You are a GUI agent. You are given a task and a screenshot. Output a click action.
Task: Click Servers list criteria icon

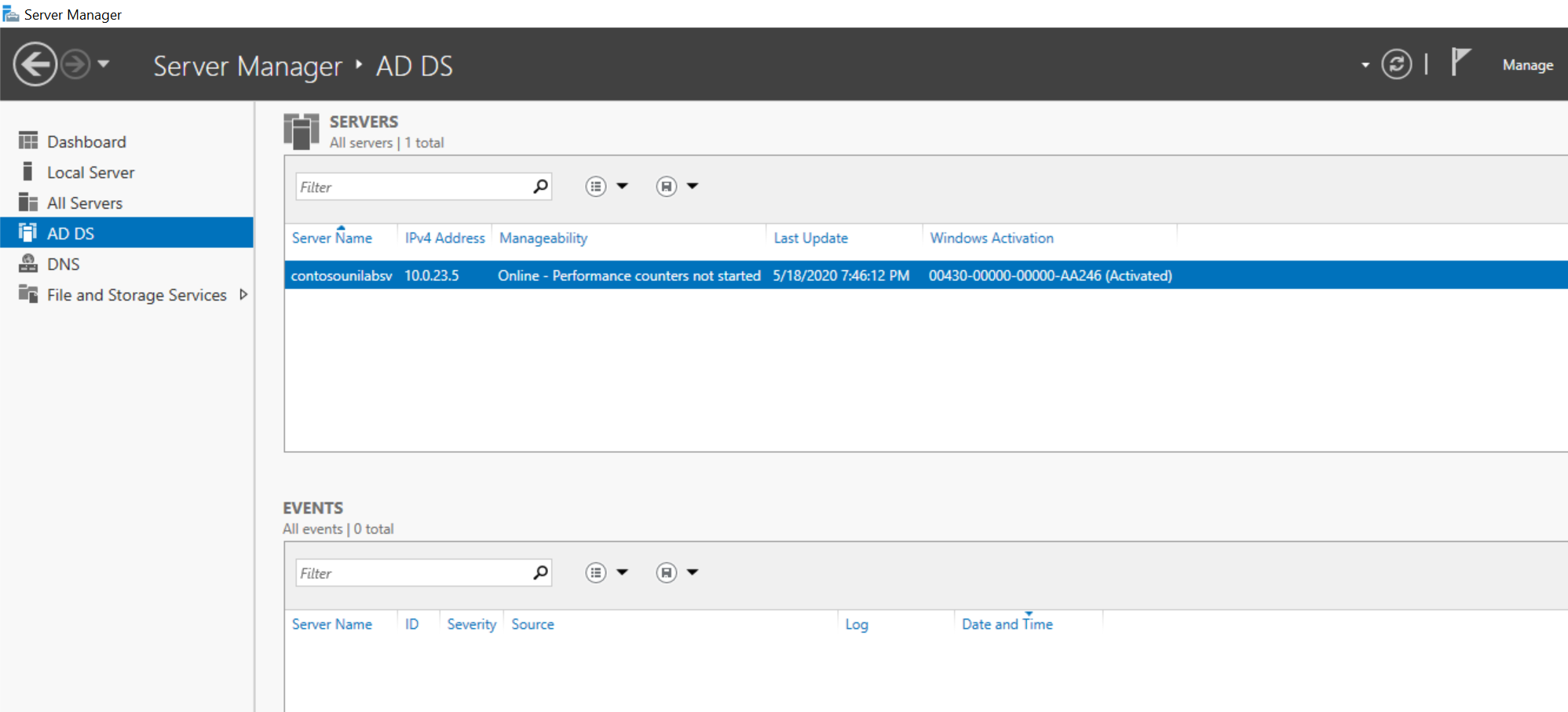point(596,186)
